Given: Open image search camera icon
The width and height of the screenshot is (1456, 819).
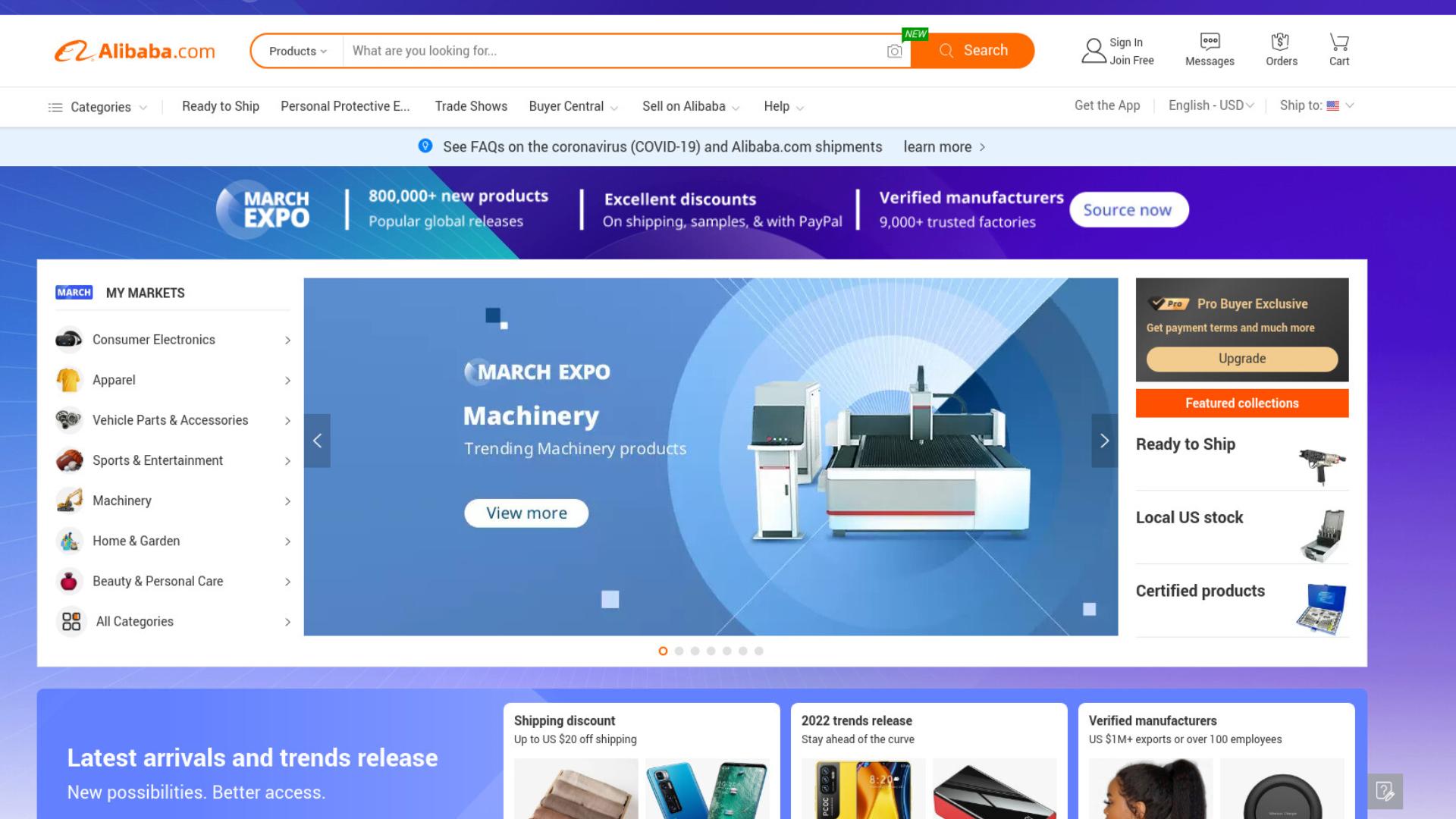Looking at the screenshot, I should [895, 51].
